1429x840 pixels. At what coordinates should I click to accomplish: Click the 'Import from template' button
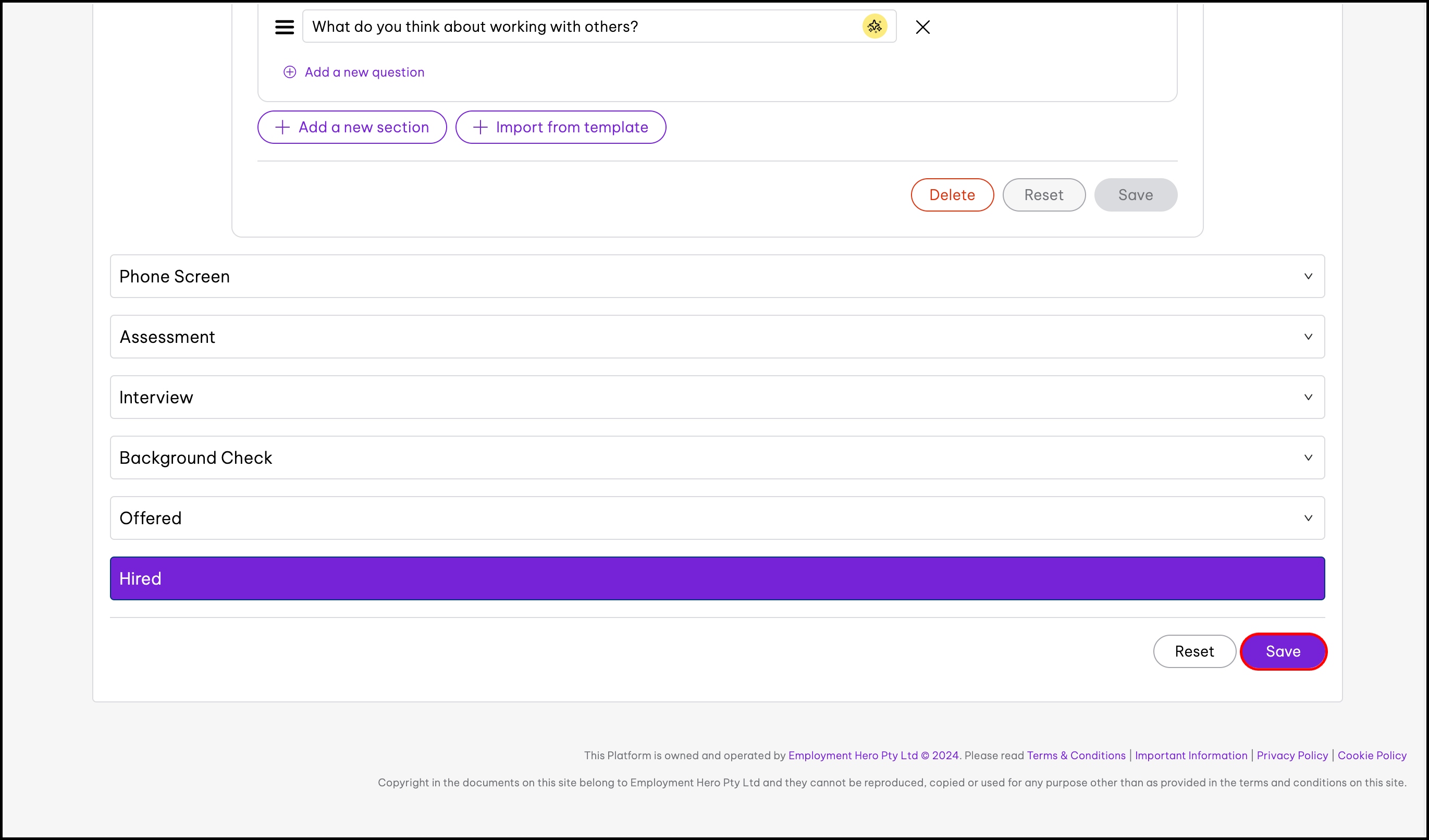tap(560, 127)
